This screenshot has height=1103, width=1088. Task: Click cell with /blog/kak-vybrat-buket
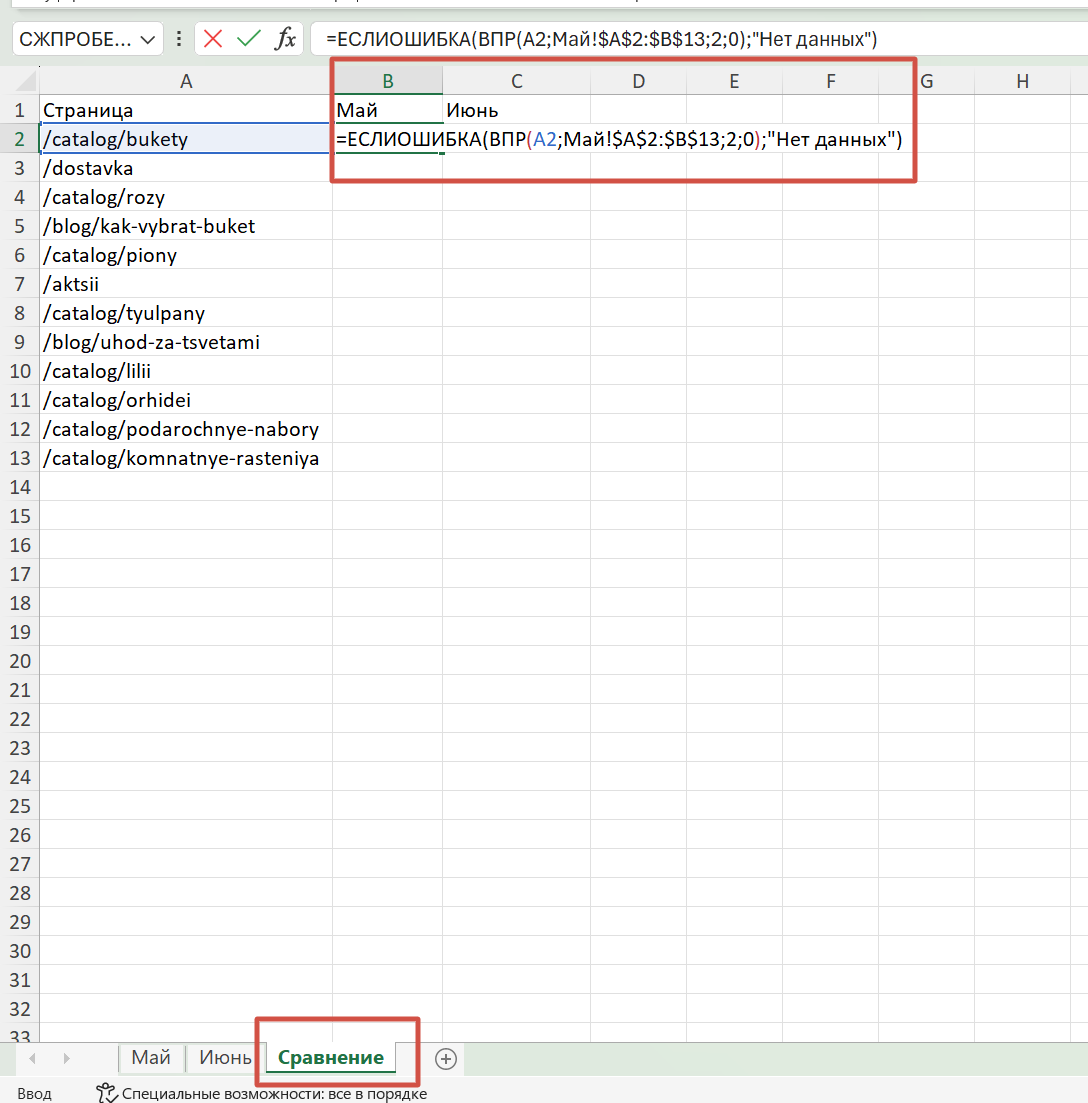186,227
